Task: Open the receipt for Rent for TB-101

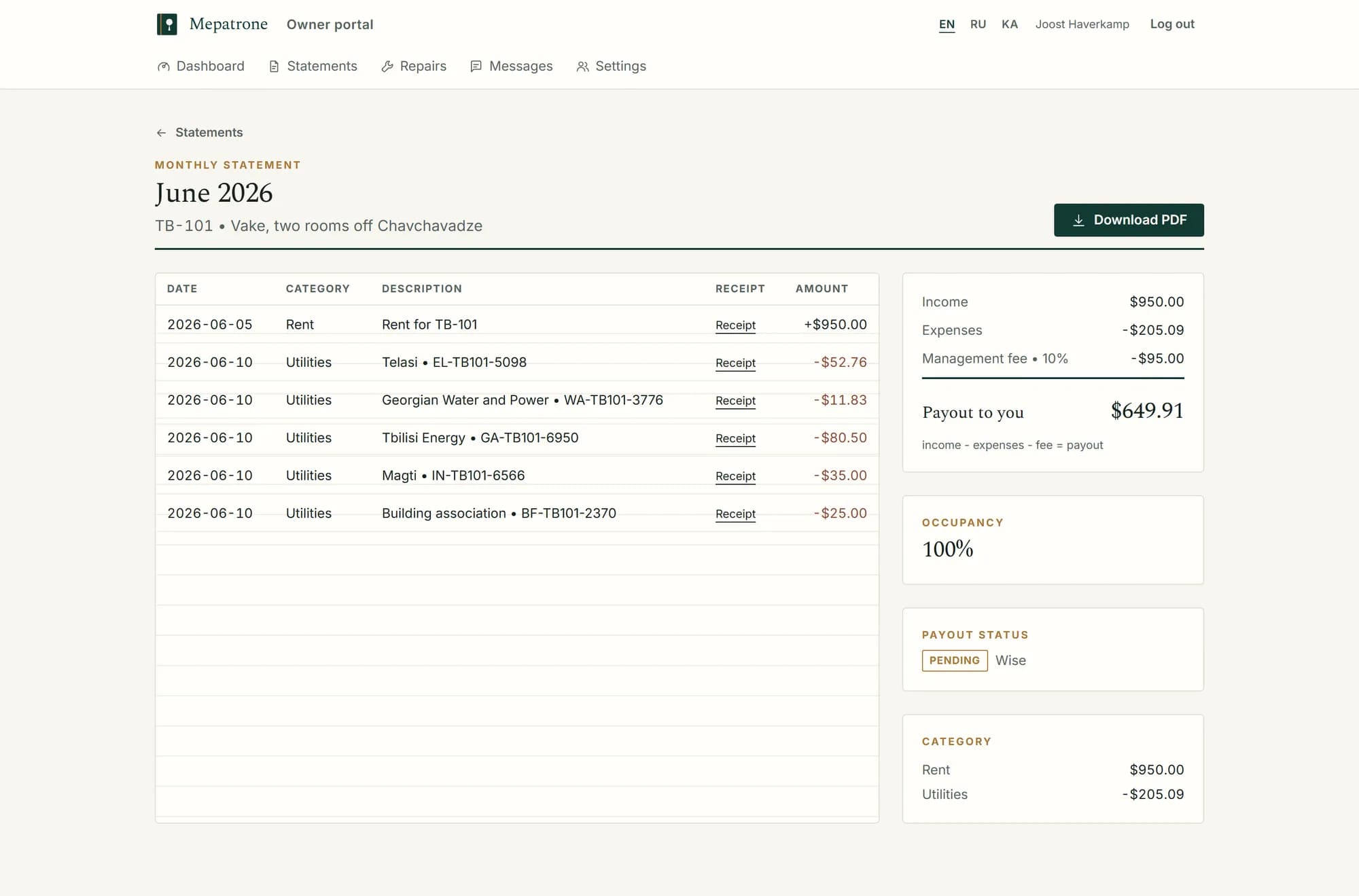Action: (735, 325)
